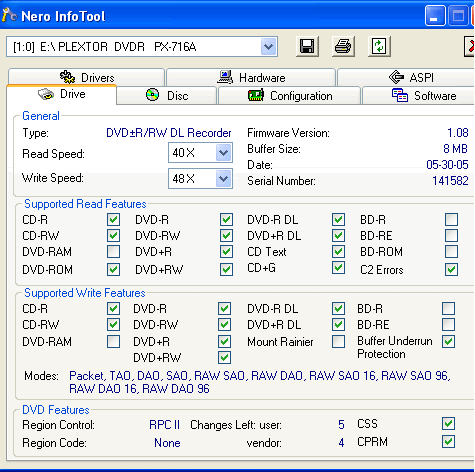Toggle the Buffer Underrun Protection checkbox
The height and width of the screenshot is (472, 475).
(x=448, y=341)
